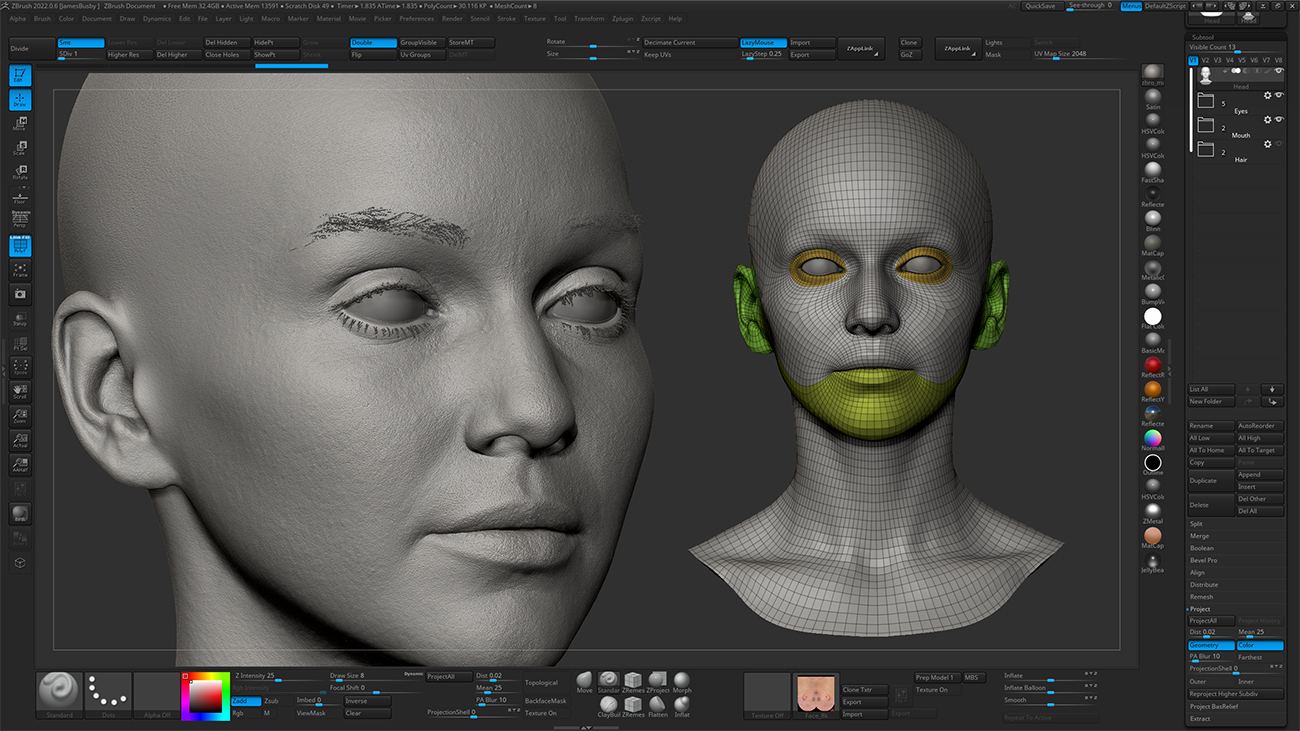Viewport: 1300px width, 731px height.
Task: Open the Zplugin menu
Action: click(623, 17)
